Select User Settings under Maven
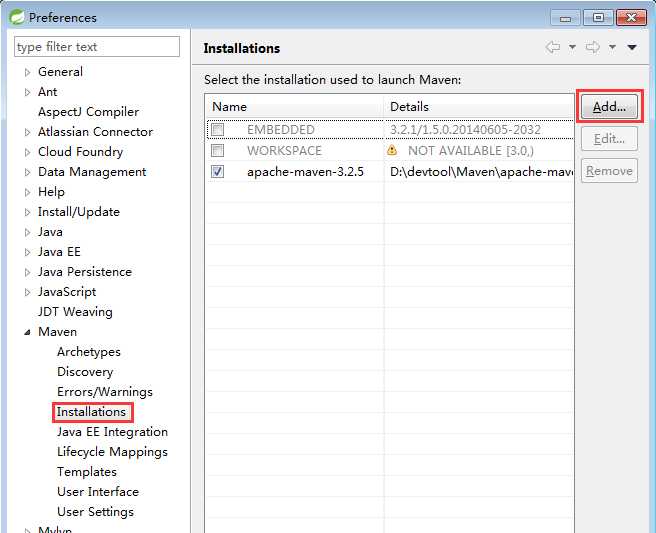Screen dimensions: 656x533 tap(95, 512)
